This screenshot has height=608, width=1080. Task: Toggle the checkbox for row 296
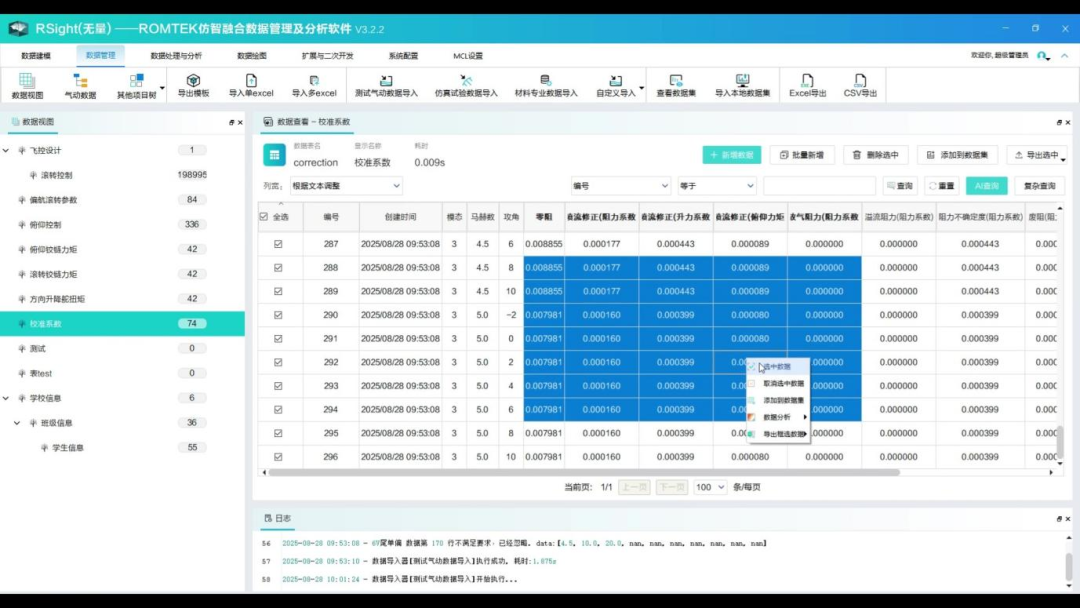[278, 457]
